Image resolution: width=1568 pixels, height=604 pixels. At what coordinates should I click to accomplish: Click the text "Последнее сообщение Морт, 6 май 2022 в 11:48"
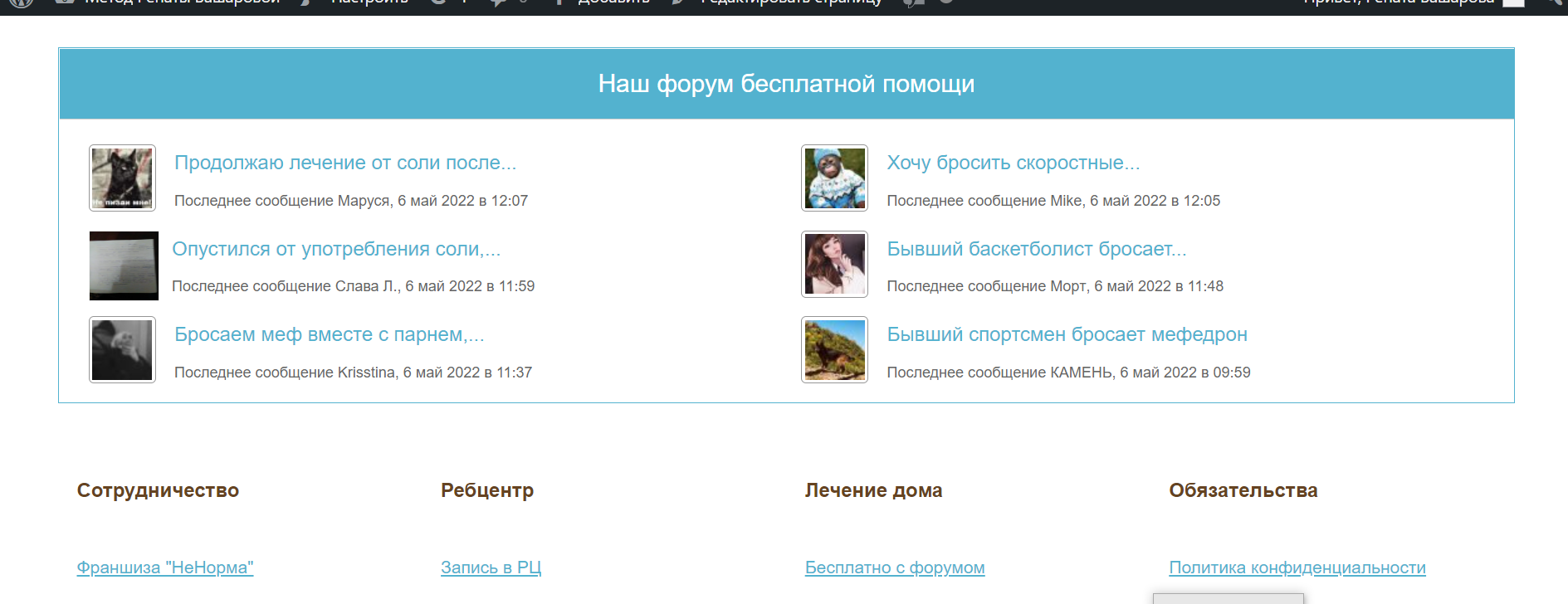point(1055,286)
